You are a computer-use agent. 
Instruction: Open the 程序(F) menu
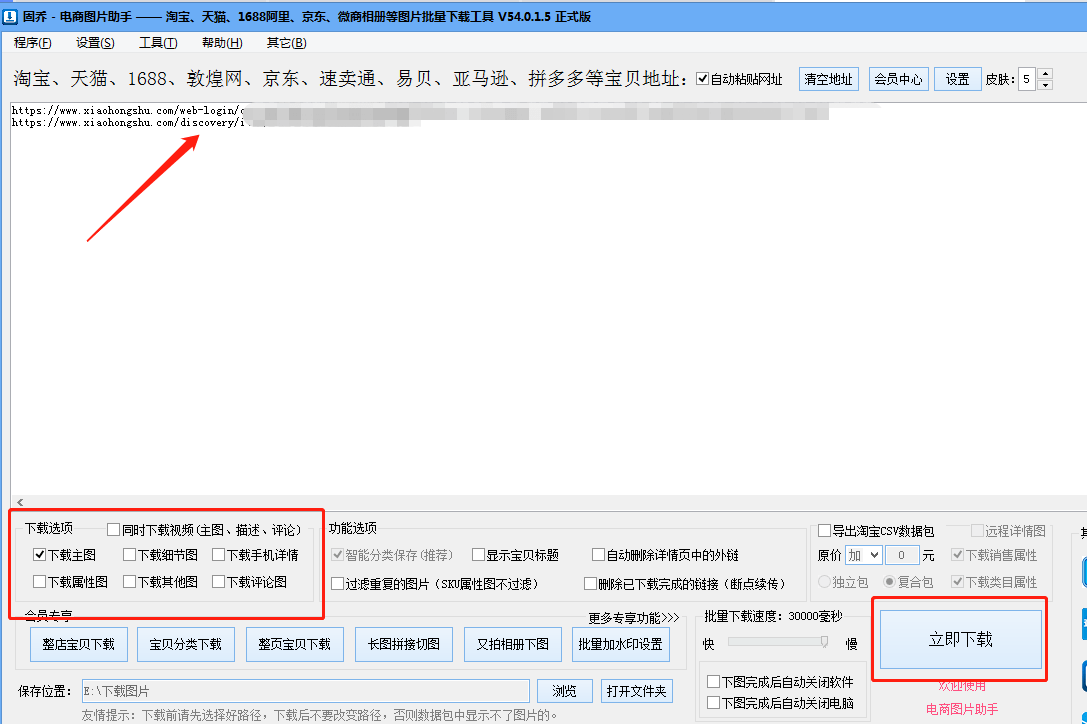pyautogui.click(x=33, y=43)
